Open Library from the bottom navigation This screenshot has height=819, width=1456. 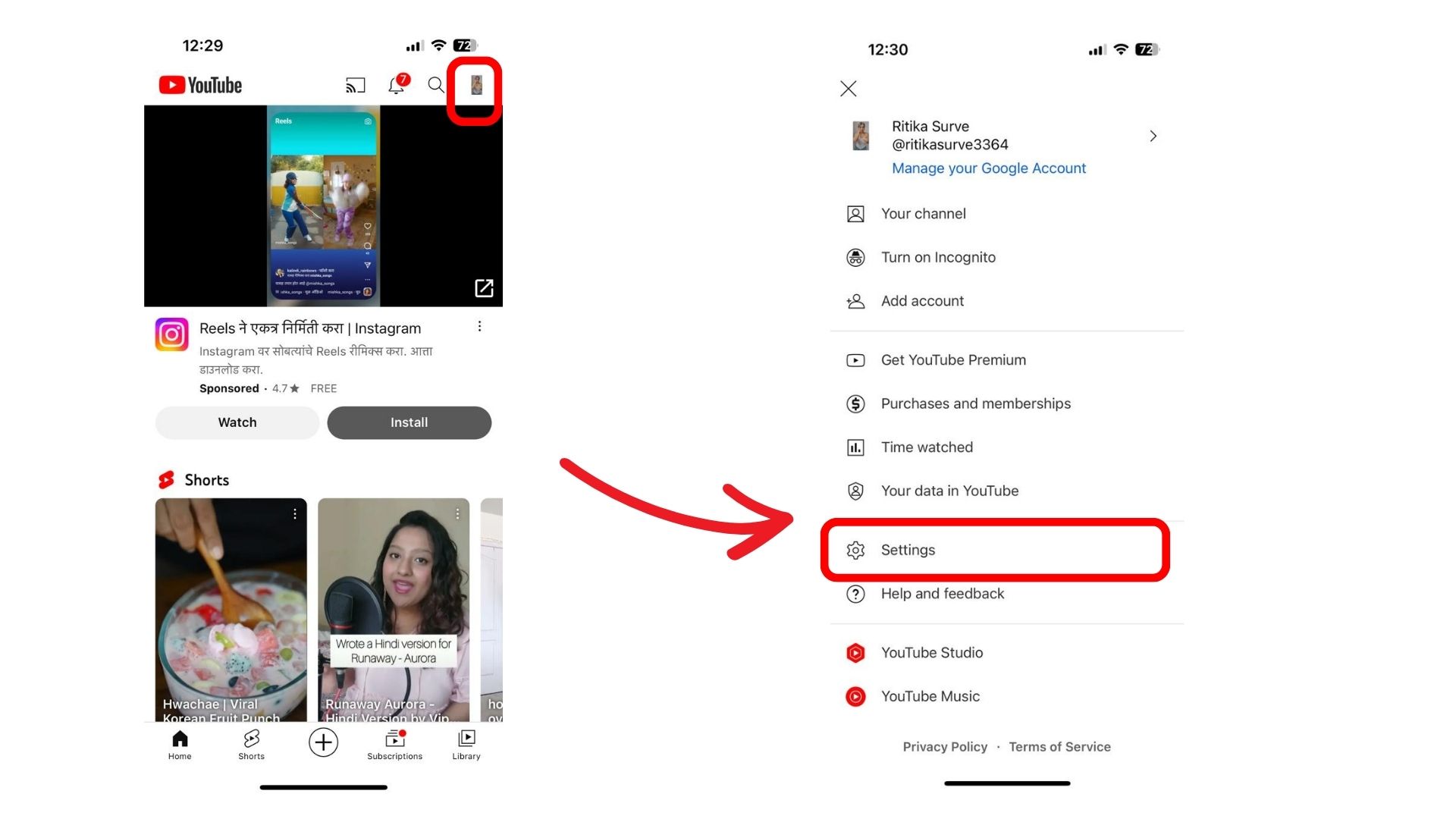pos(466,743)
